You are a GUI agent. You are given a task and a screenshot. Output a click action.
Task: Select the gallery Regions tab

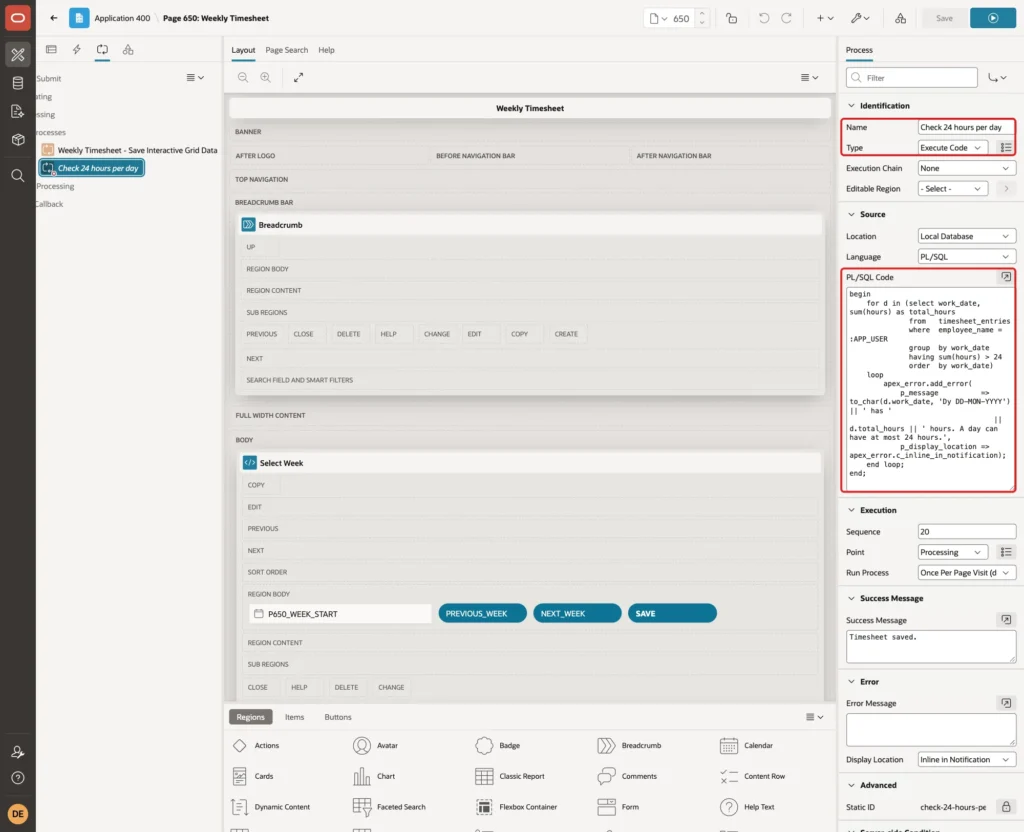pos(250,717)
